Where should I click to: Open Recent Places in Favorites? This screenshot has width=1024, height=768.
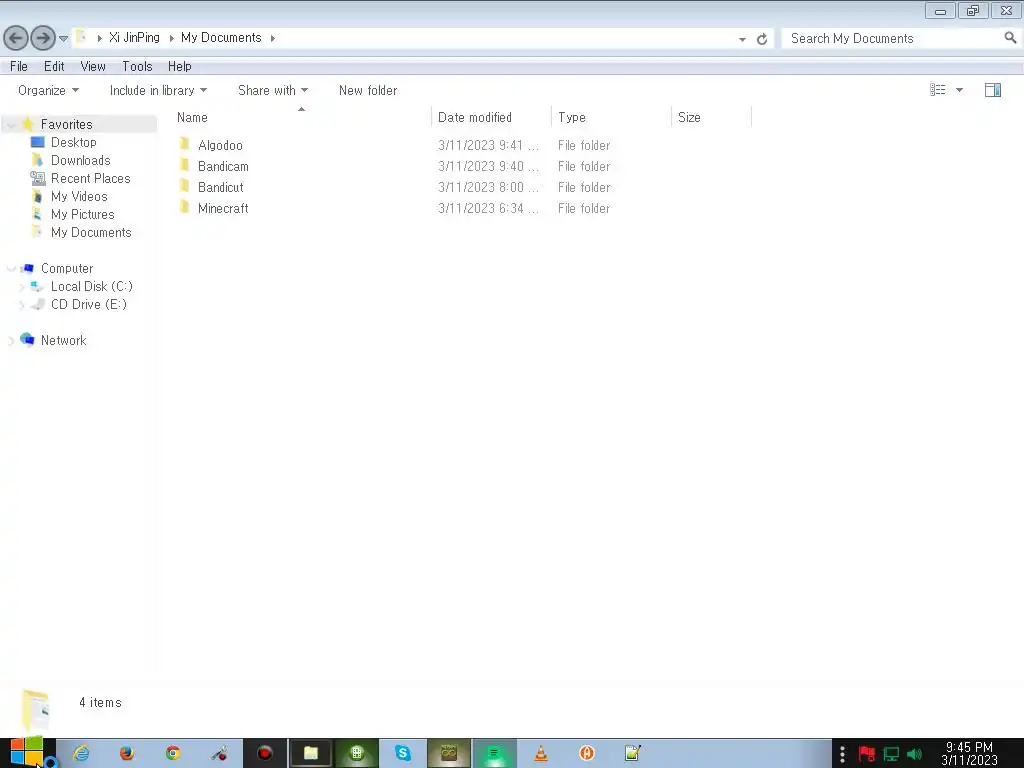point(91,178)
